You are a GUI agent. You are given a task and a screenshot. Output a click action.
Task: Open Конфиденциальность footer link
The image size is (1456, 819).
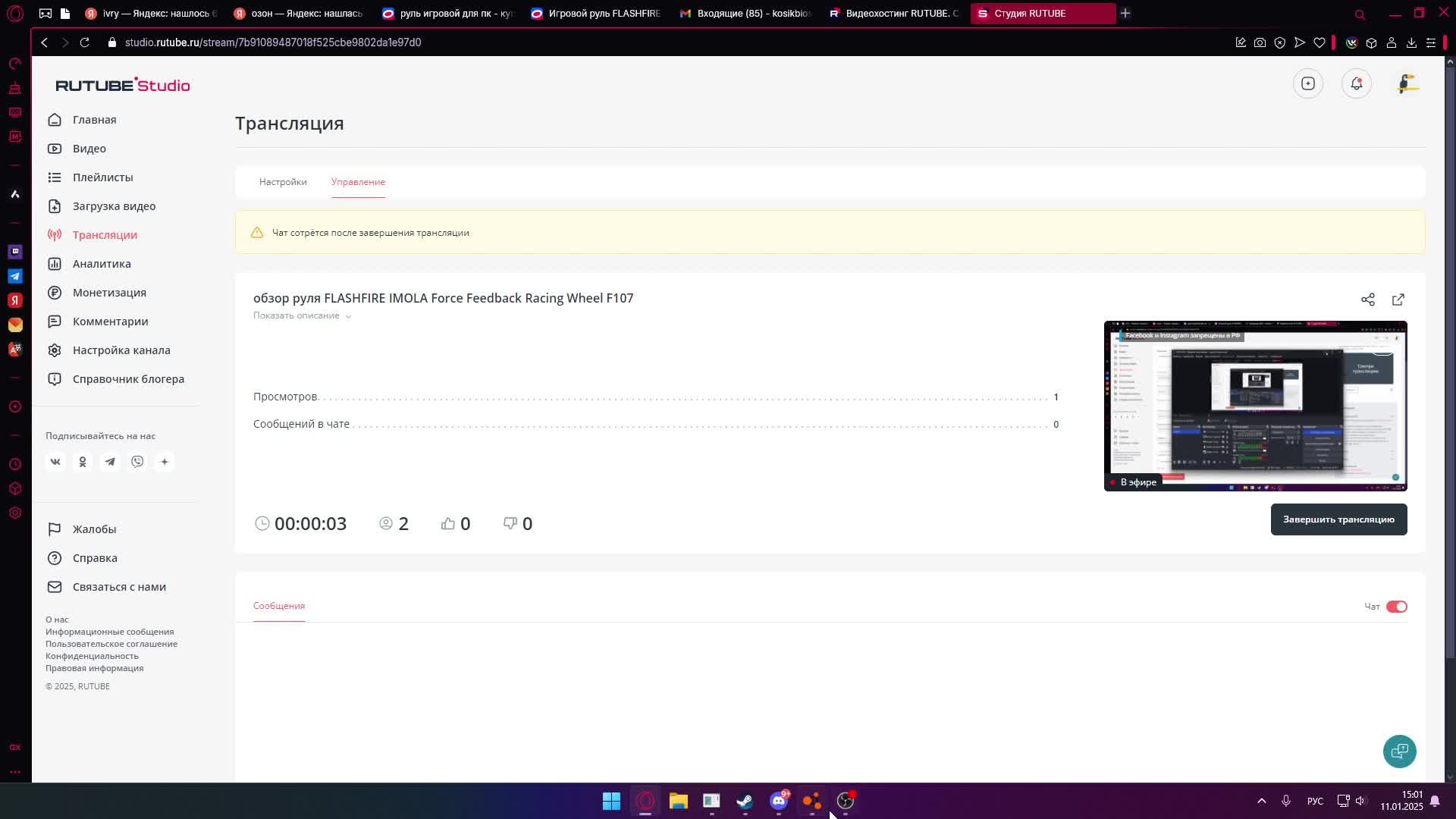tap(92, 656)
